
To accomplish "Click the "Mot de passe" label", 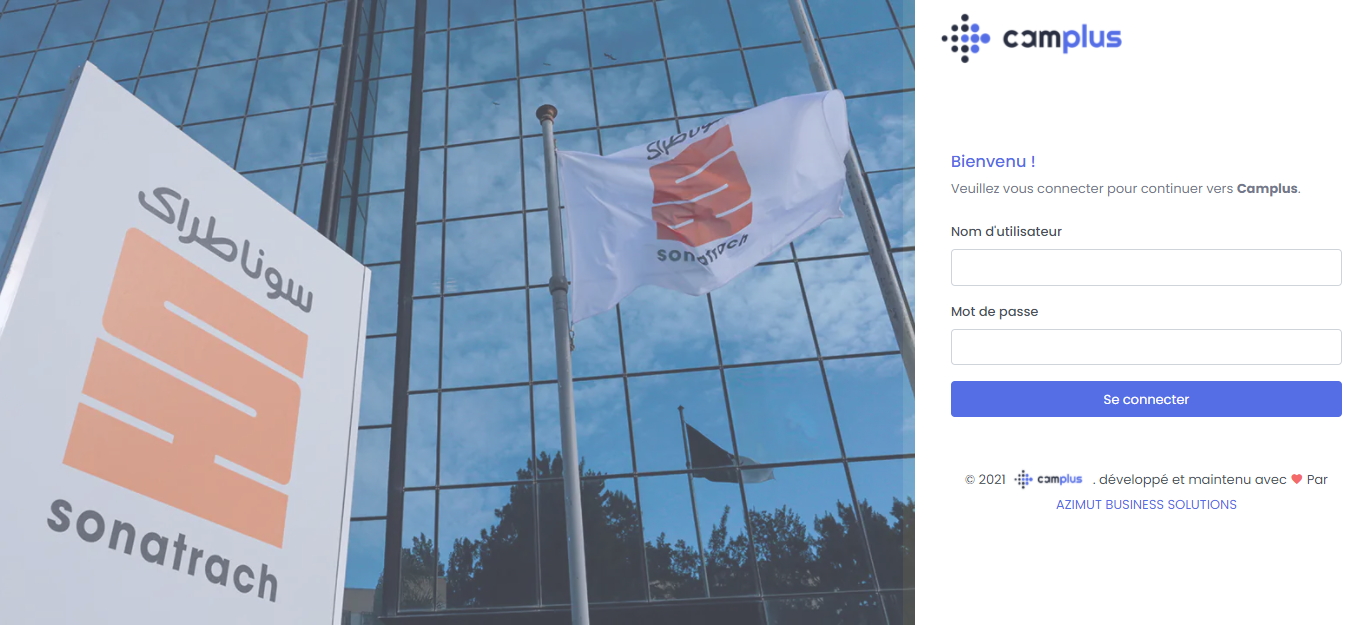I will [x=994, y=312].
